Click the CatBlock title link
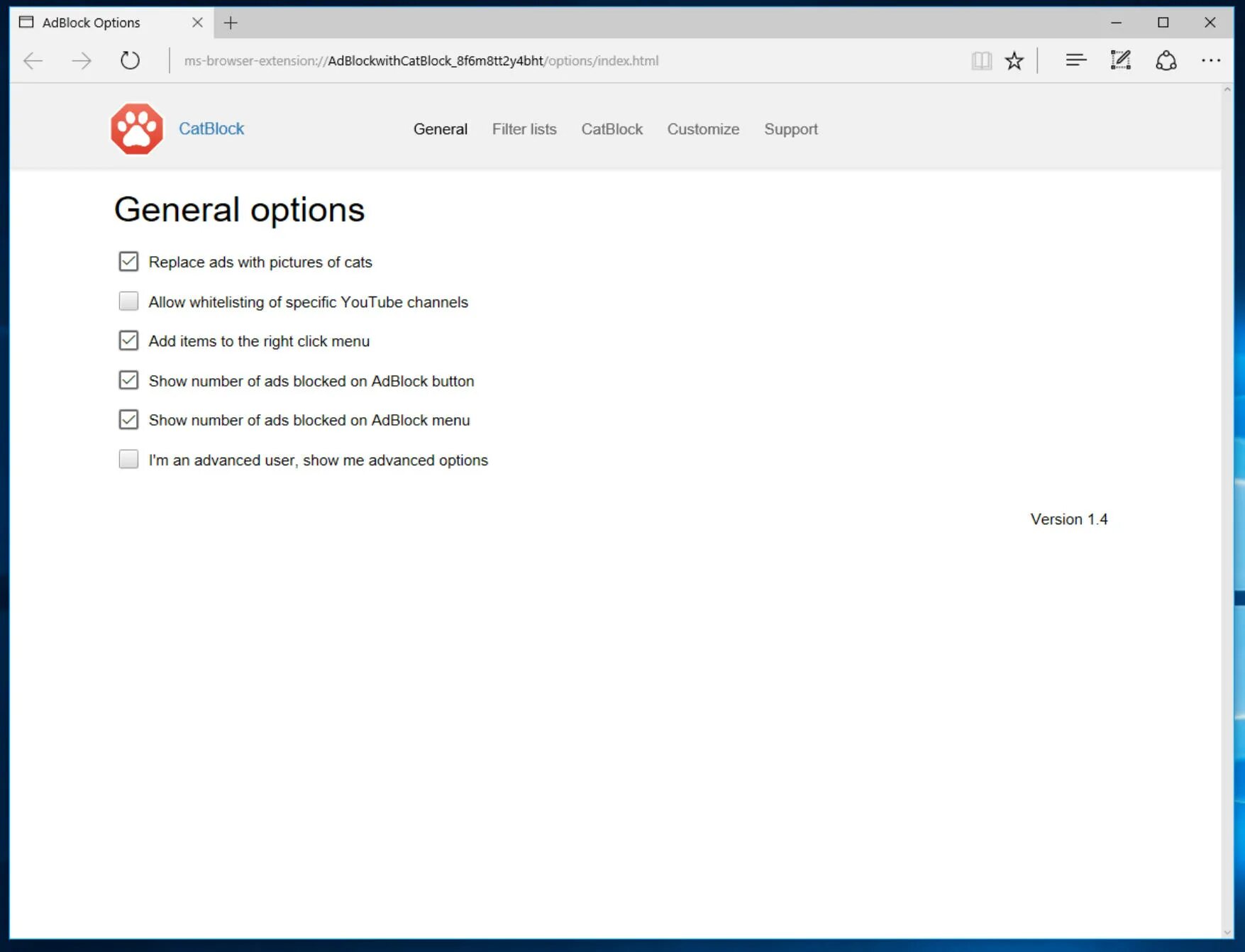The image size is (1245, 952). [211, 128]
